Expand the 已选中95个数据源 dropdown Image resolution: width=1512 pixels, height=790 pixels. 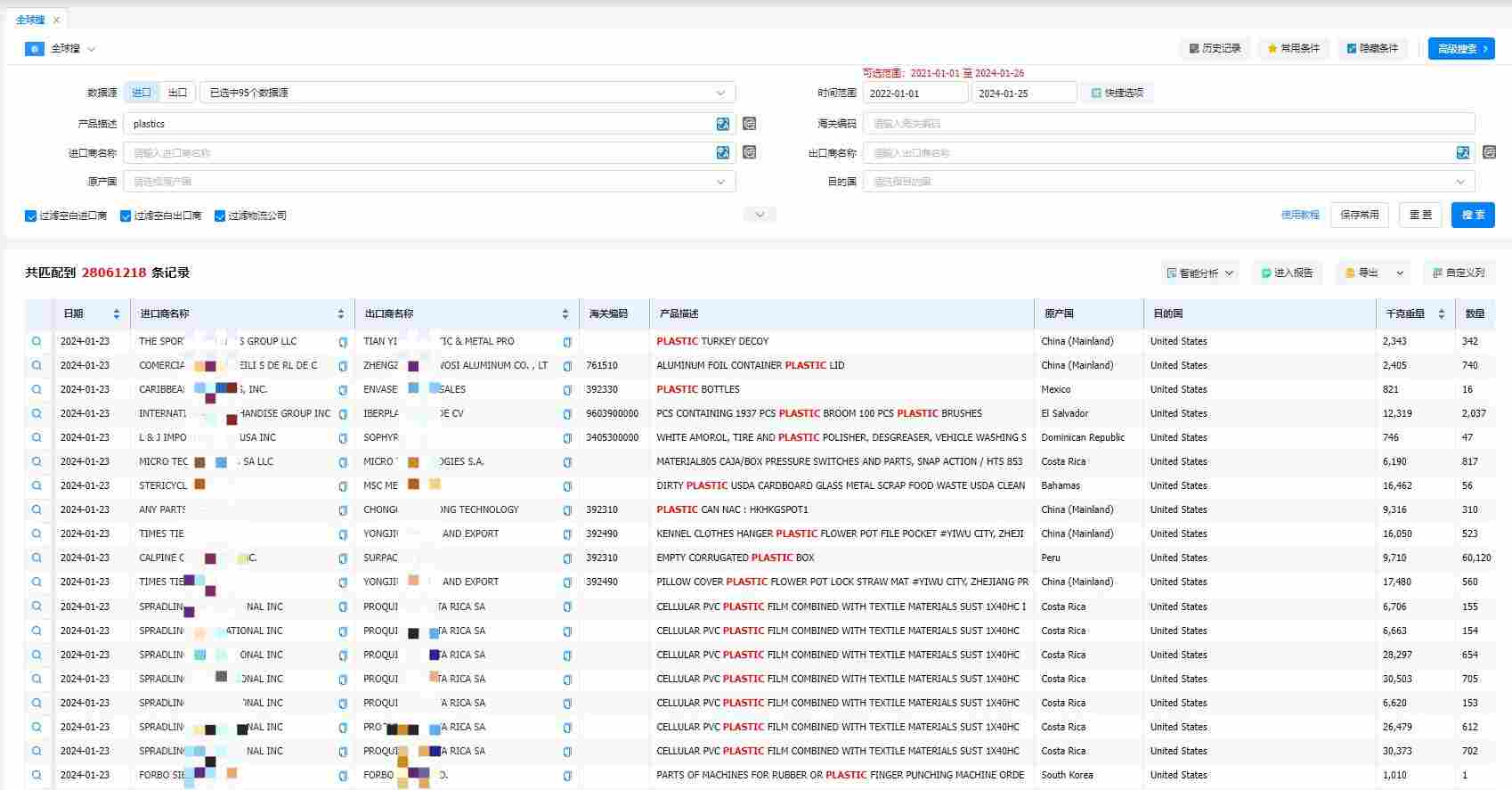pos(467,93)
